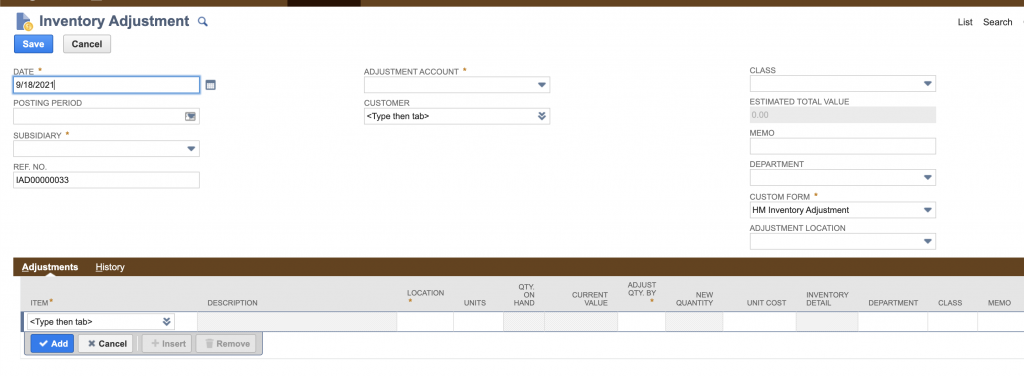Viewport: 1024px width, 376px height.
Task: Click the NEW QUANTITY column header
Action: [694, 299]
